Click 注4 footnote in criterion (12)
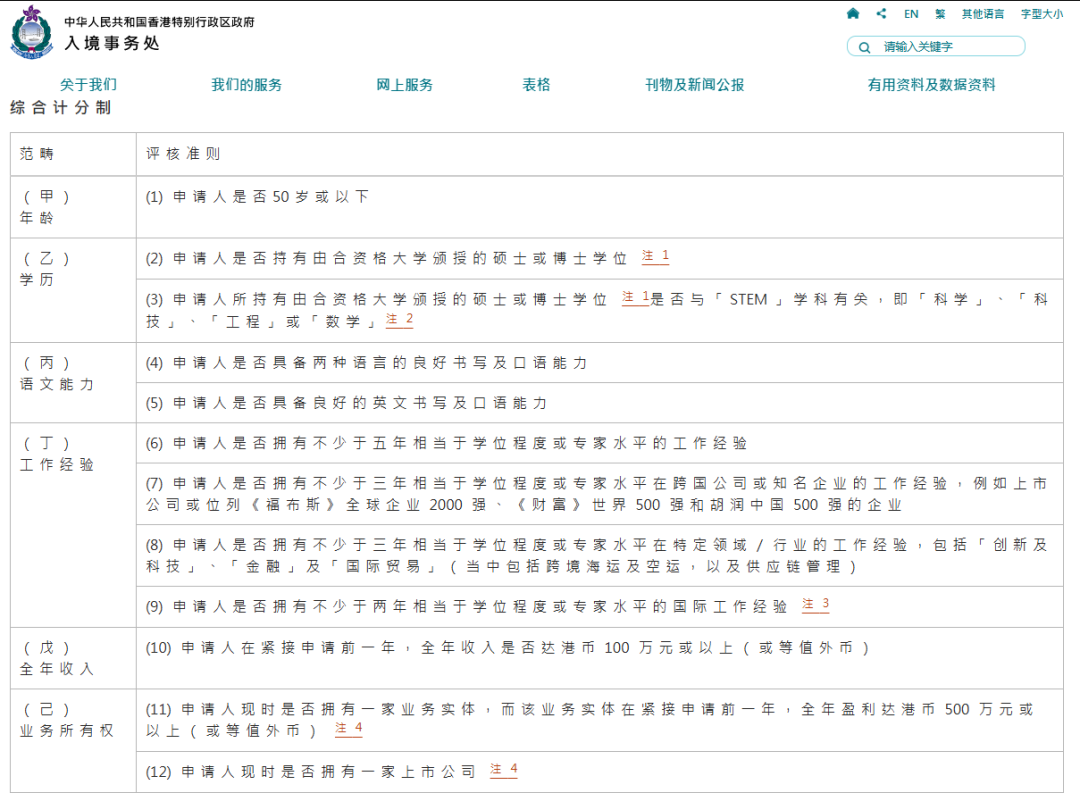 click(x=503, y=770)
